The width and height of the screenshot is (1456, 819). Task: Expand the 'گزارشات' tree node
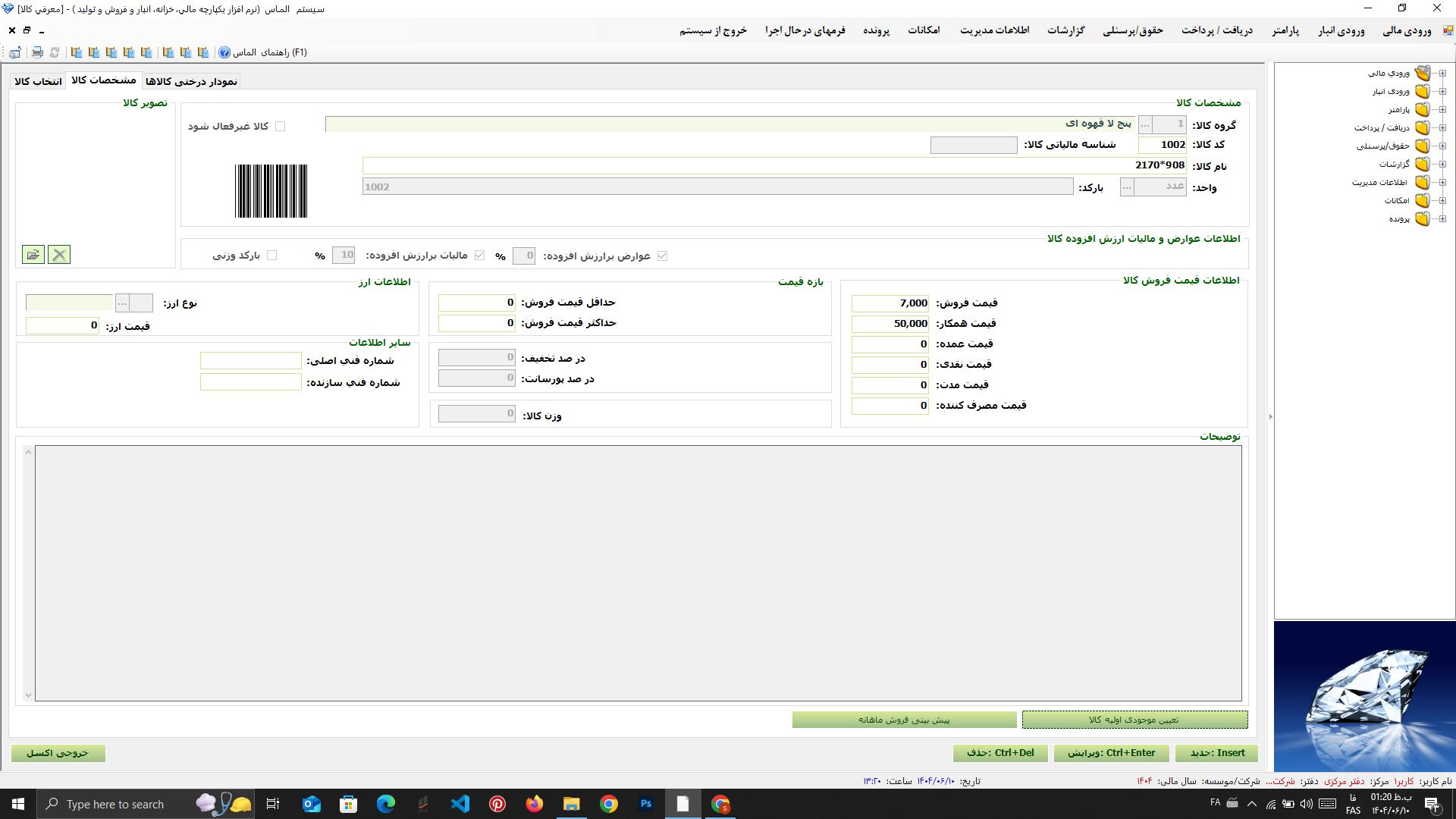(x=1442, y=164)
